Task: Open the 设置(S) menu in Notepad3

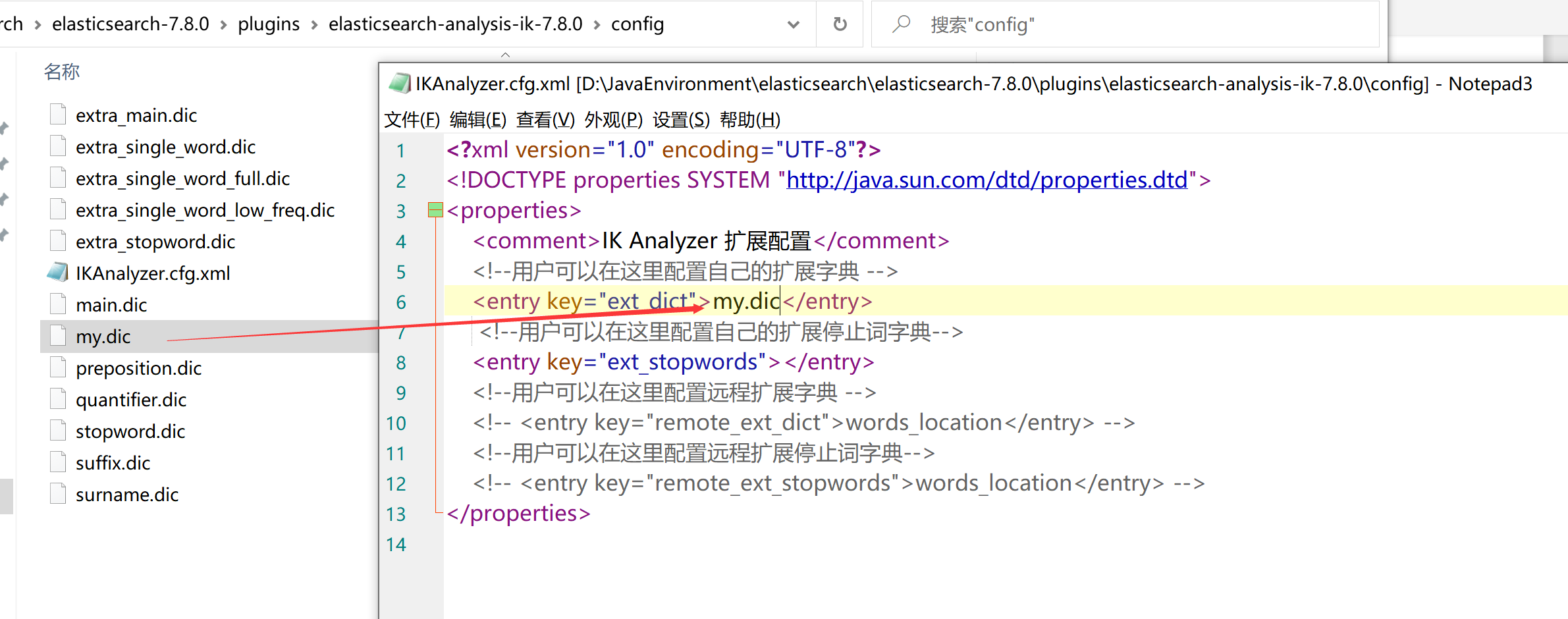Action: 682,120
